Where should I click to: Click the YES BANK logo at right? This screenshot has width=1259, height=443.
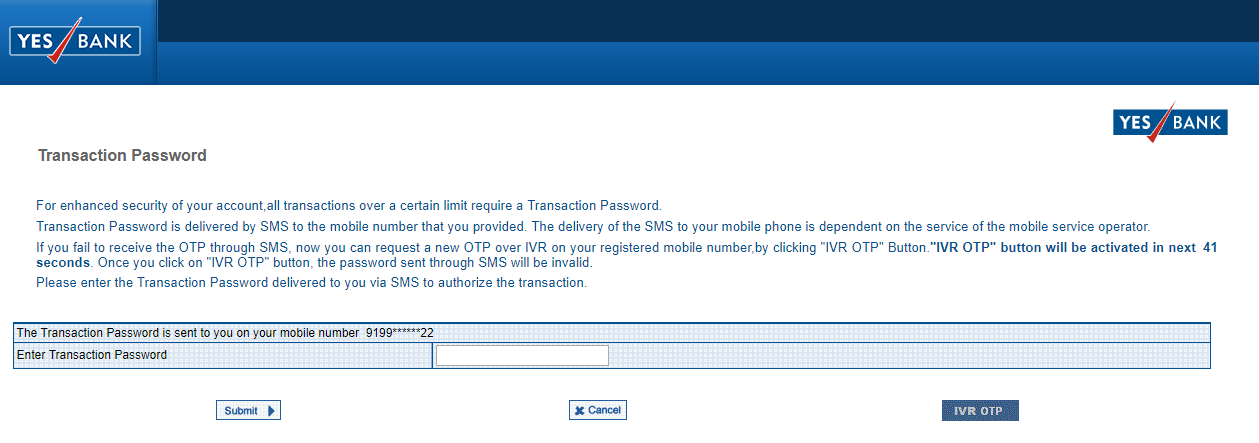point(1169,123)
